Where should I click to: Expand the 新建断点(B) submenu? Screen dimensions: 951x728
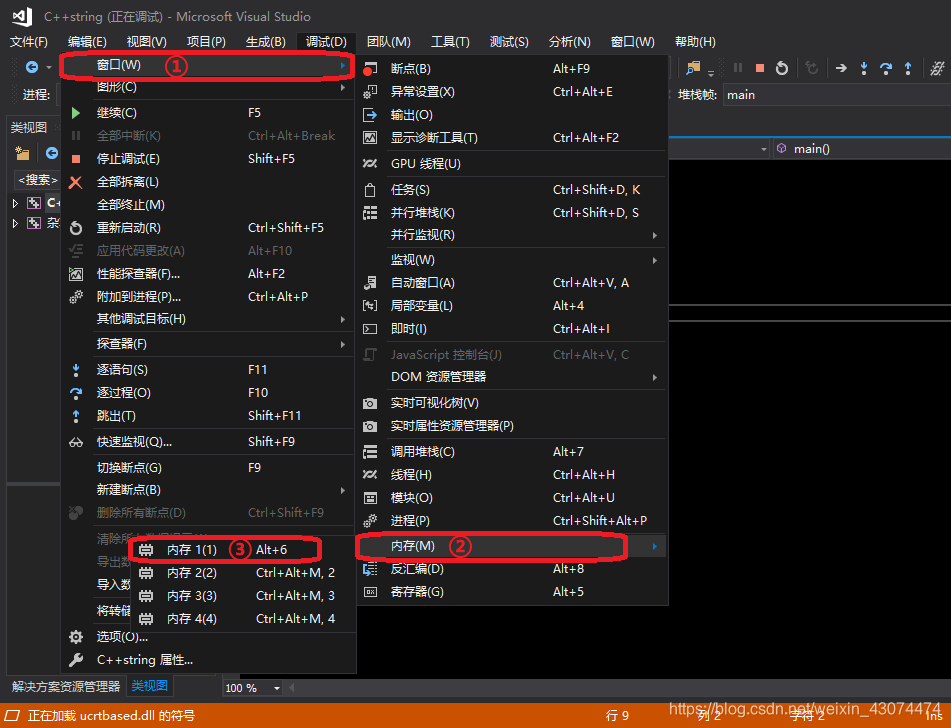209,490
